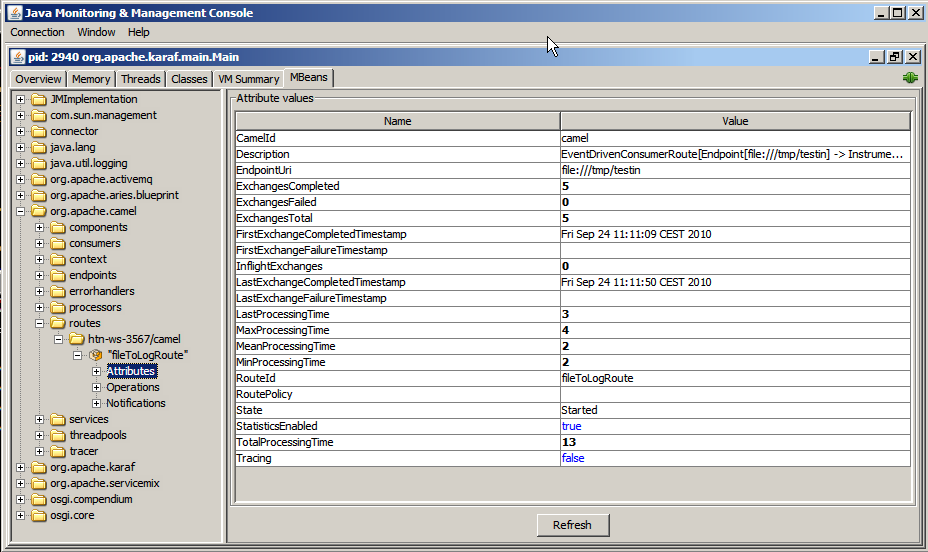Click the routes folder icon

pyautogui.click(x=58, y=323)
